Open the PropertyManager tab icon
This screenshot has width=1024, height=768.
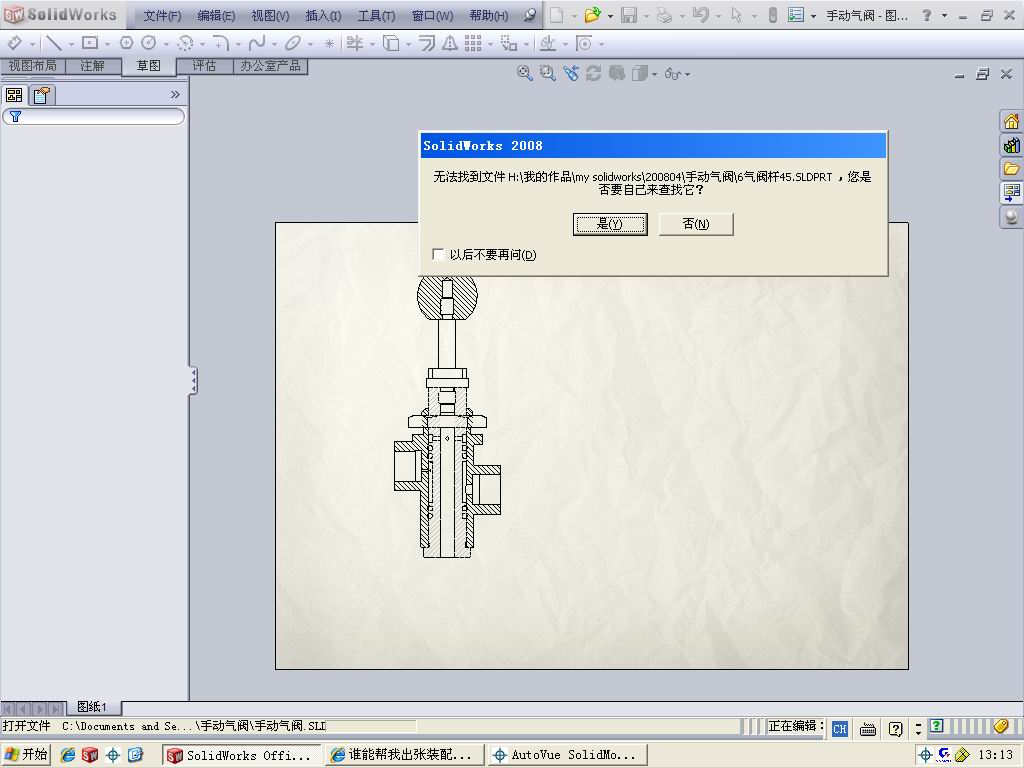pyautogui.click(x=42, y=95)
